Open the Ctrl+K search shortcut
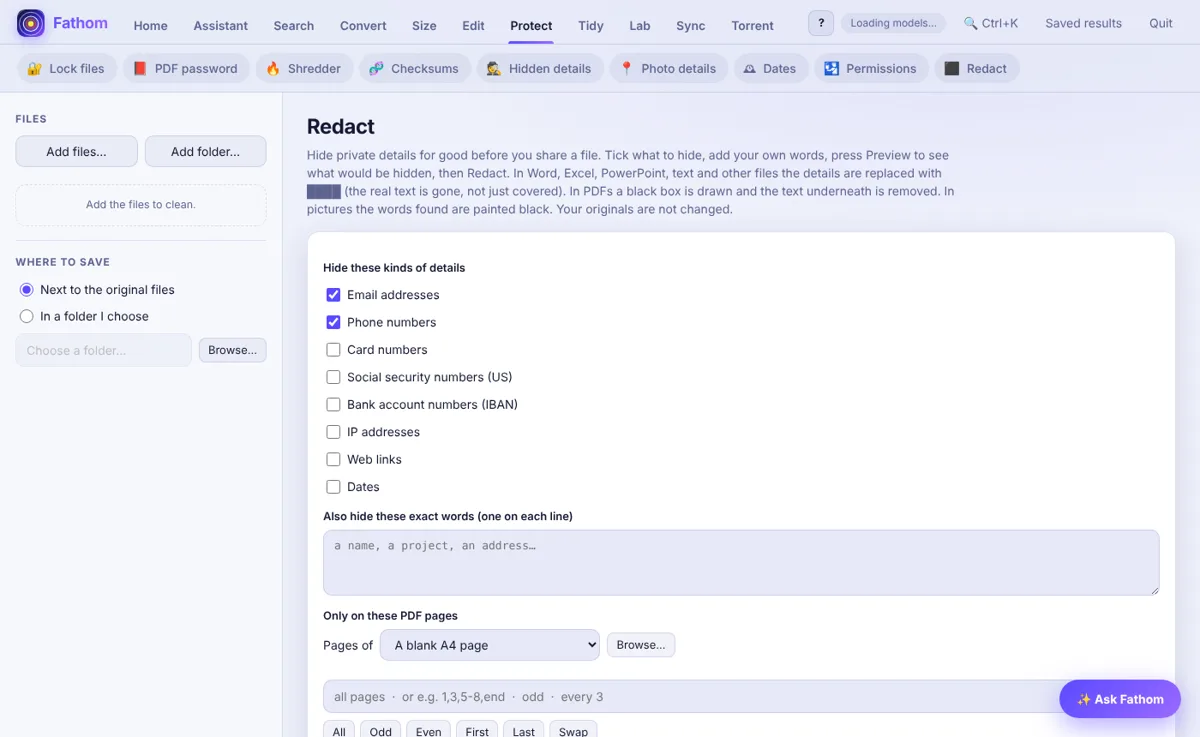Viewport: 1200px width, 737px height. (x=991, y=23)
